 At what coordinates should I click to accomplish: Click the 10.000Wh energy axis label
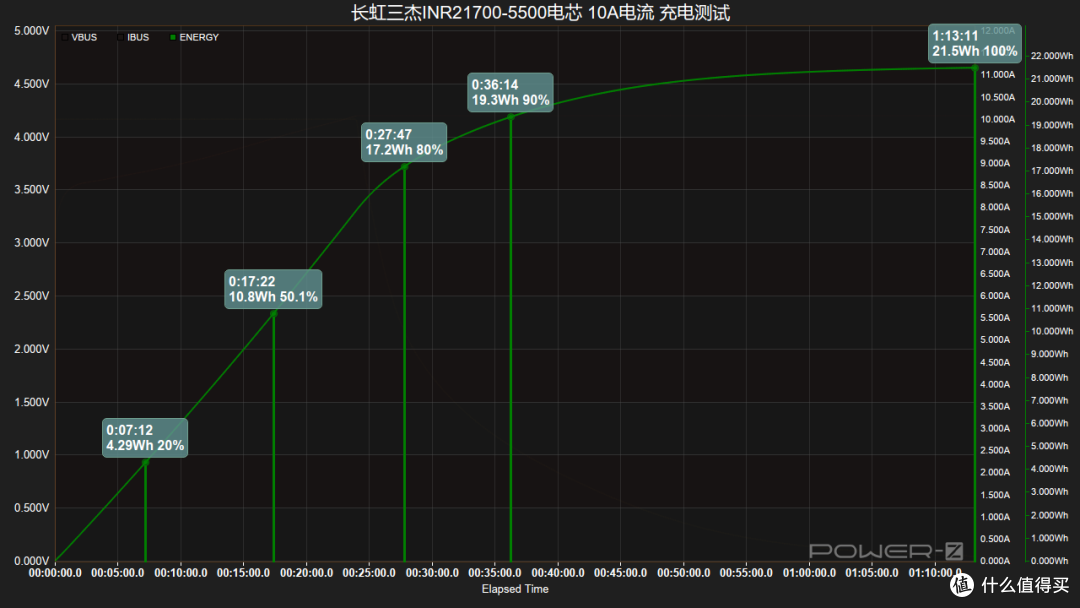1052,331
